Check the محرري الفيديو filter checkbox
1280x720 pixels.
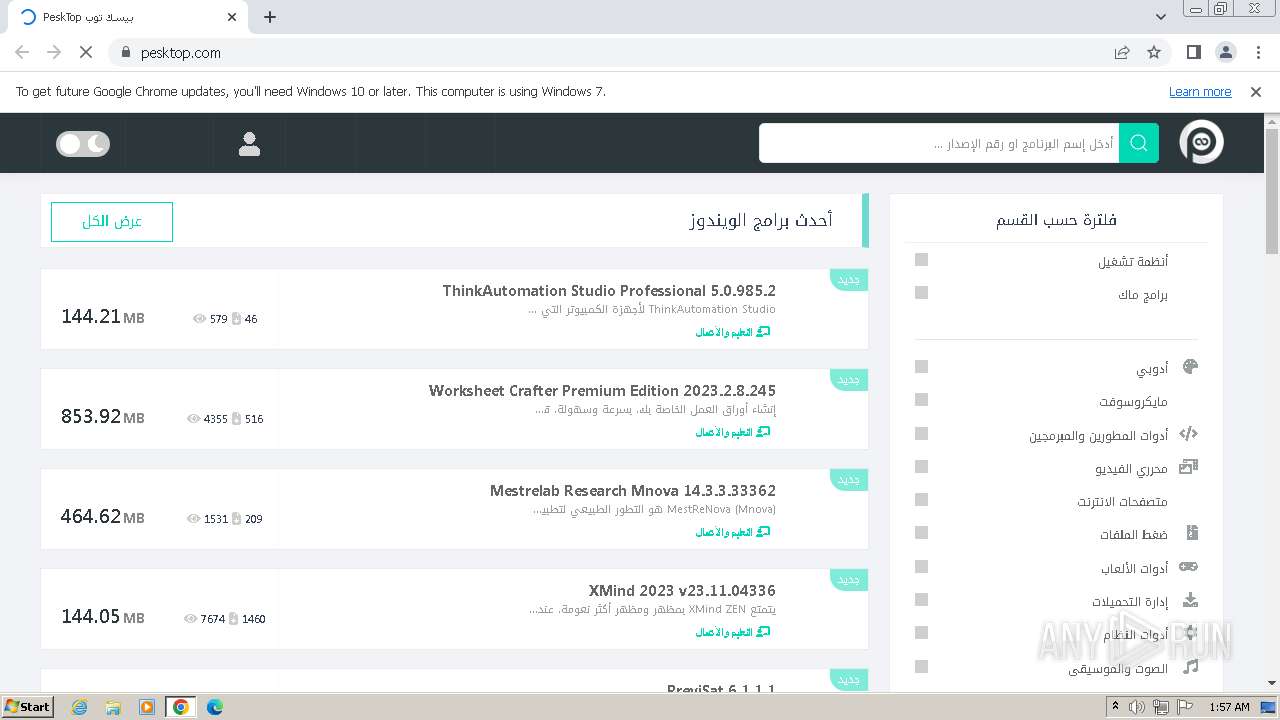(x=922, y=467)
